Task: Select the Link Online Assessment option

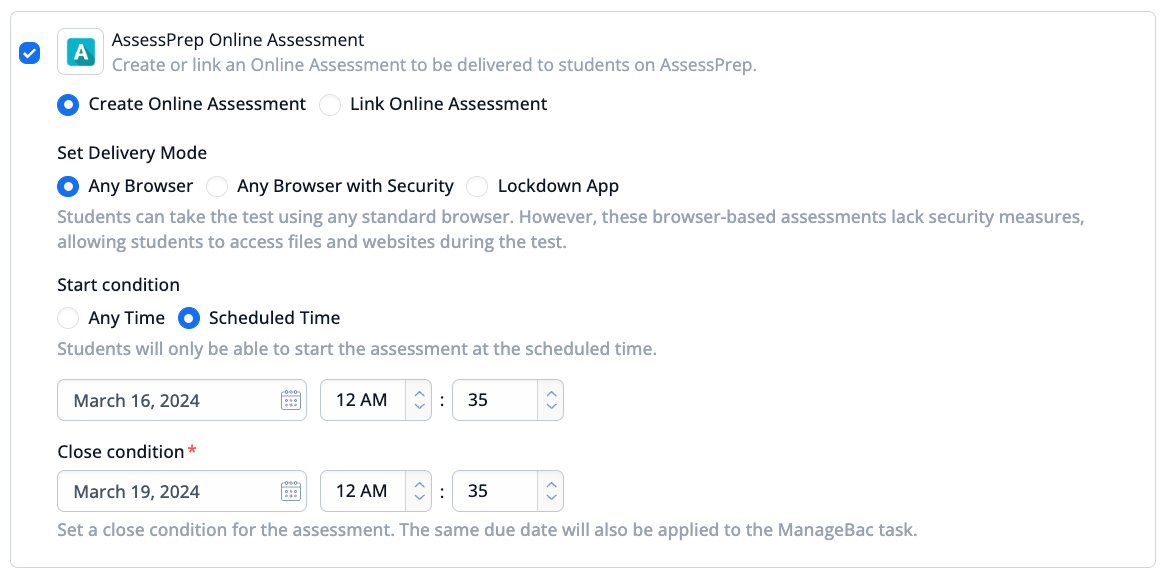Action: (329, 104)
